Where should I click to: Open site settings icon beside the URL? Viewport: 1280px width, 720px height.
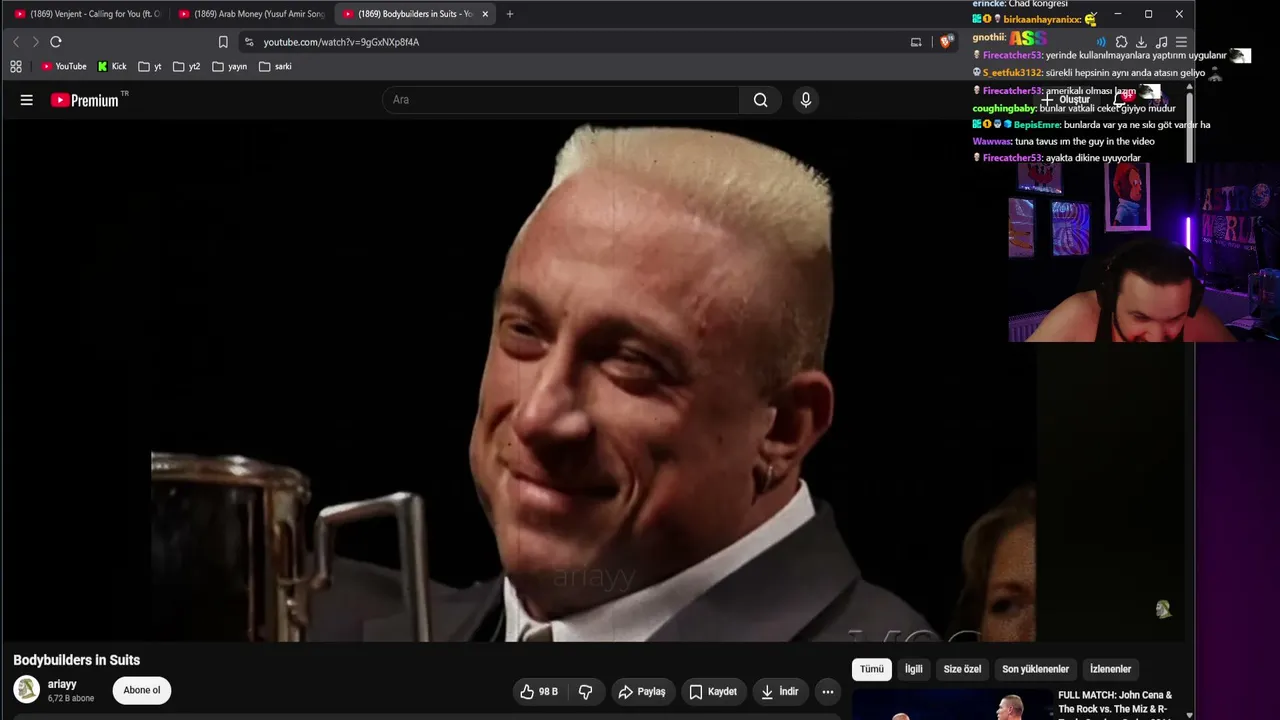(x=249, y=42)
